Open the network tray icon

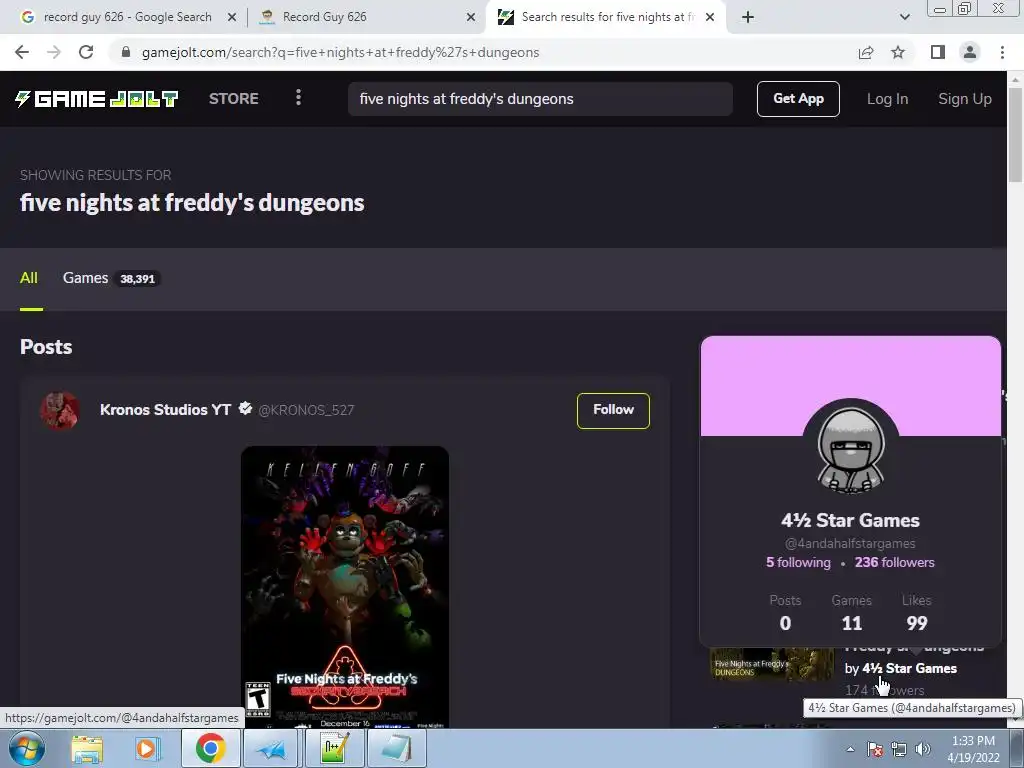coord(899,749)
